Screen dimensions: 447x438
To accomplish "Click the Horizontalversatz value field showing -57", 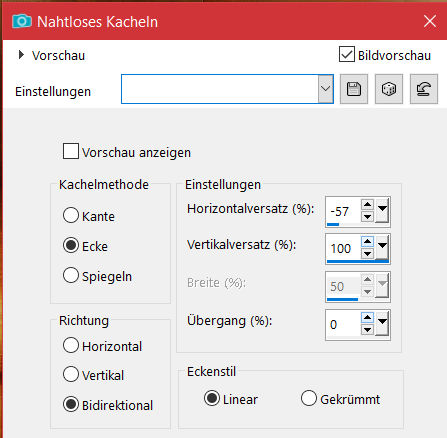I will (343, 211).
